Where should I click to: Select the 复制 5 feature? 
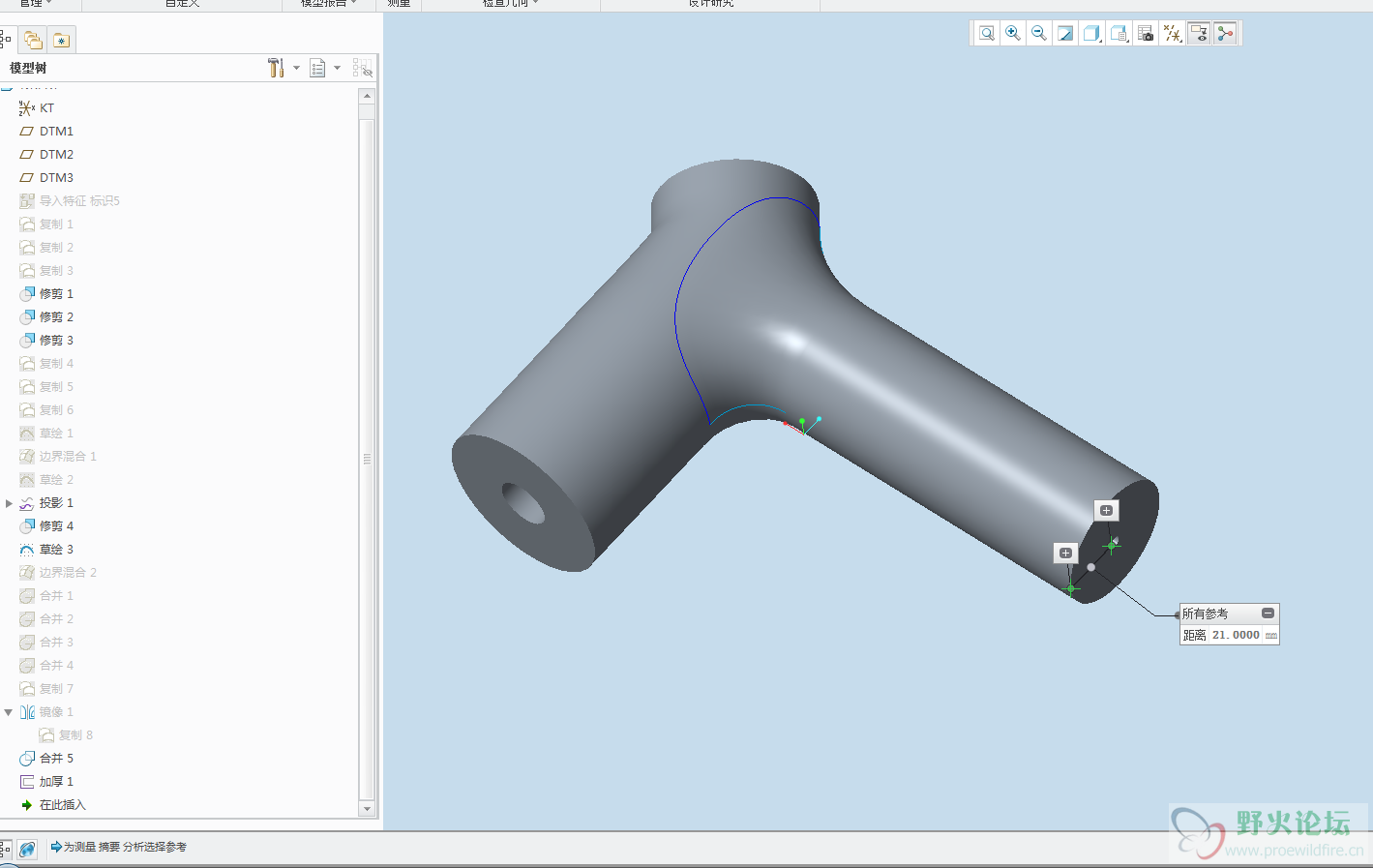coord(46,387)
